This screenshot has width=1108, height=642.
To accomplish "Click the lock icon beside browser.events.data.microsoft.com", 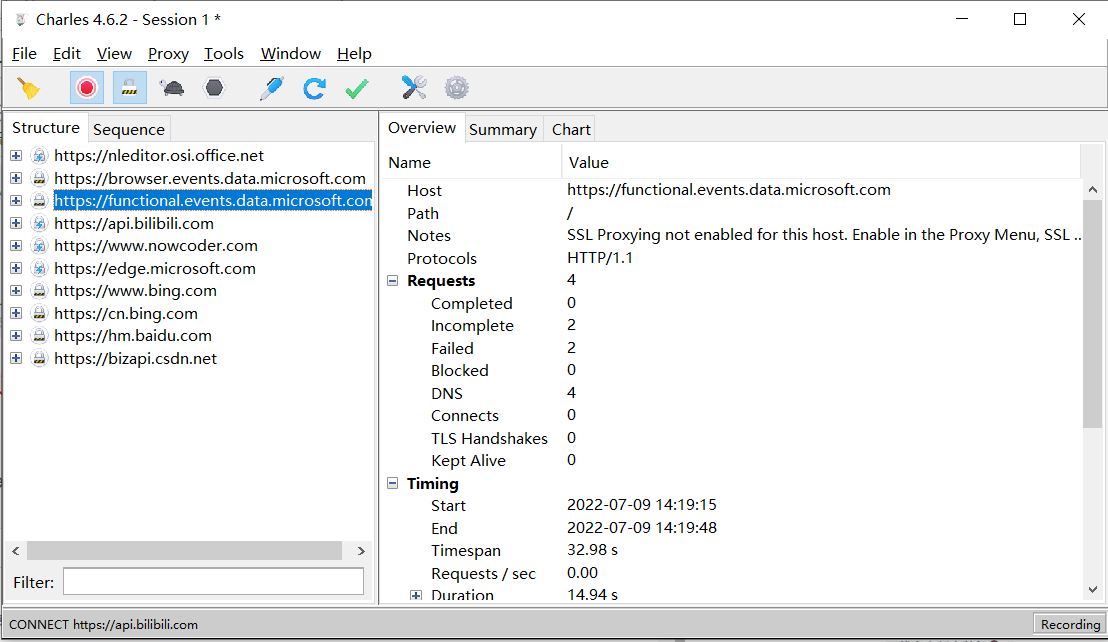I will pos(40,178).
